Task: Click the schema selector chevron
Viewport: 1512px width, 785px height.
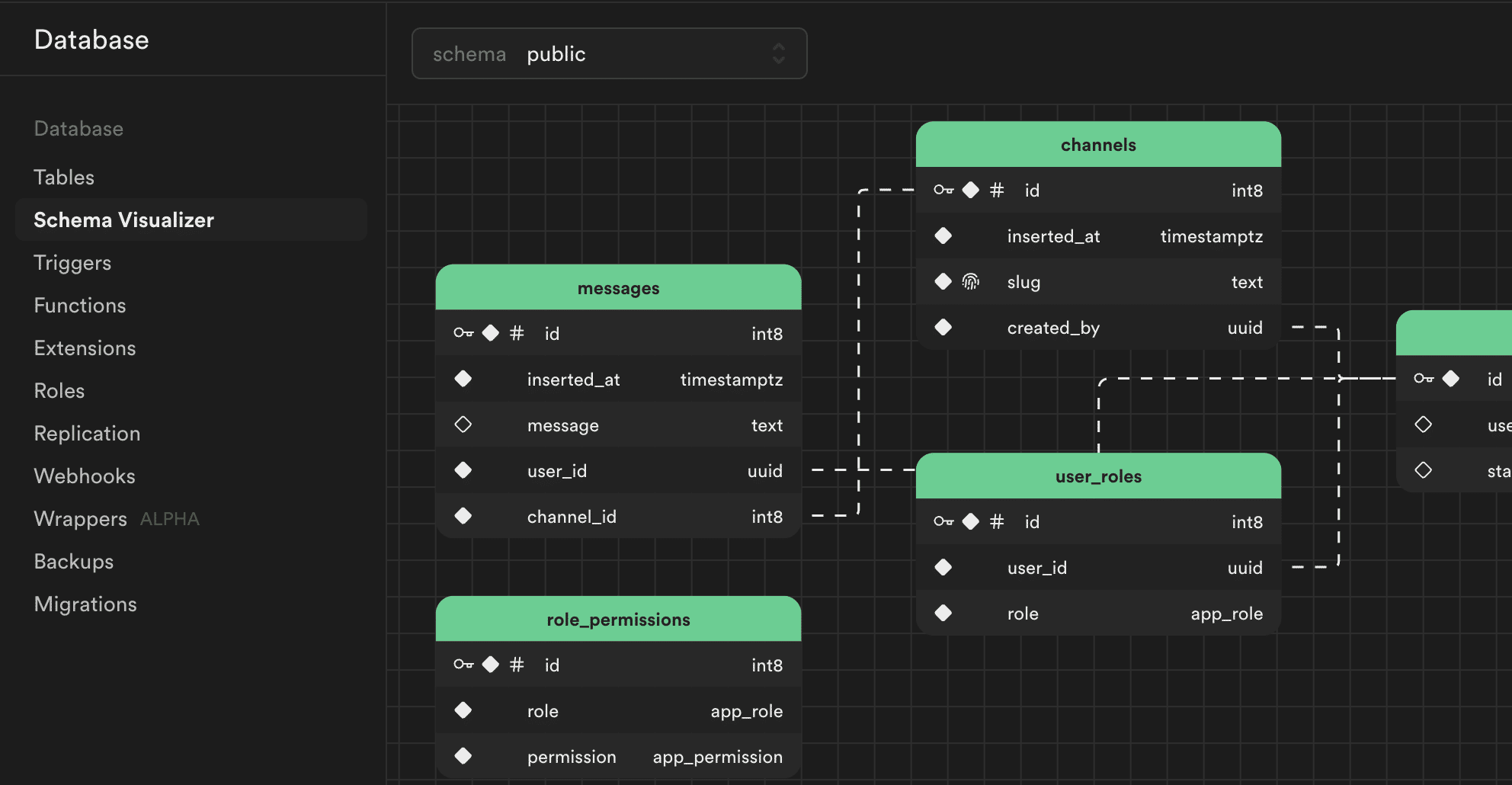Action: point(778,53)
